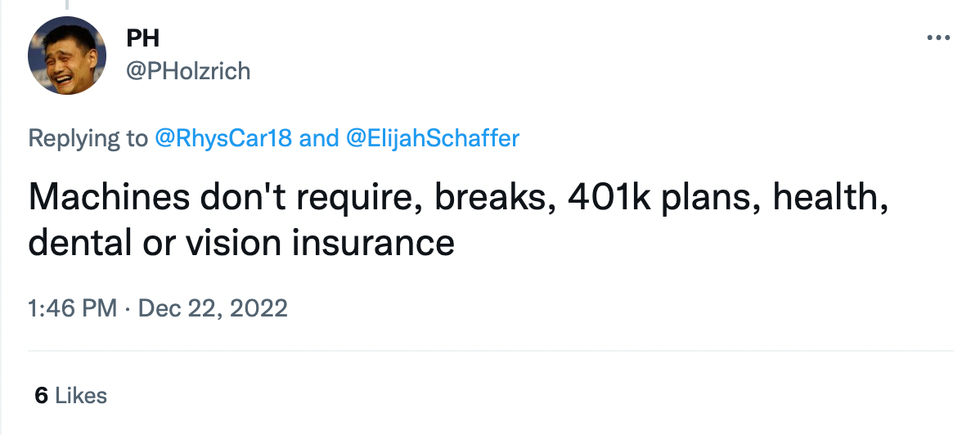This screenshot has height=435, width=980.
Task: Click the display name PH
Action: [143, 38]
